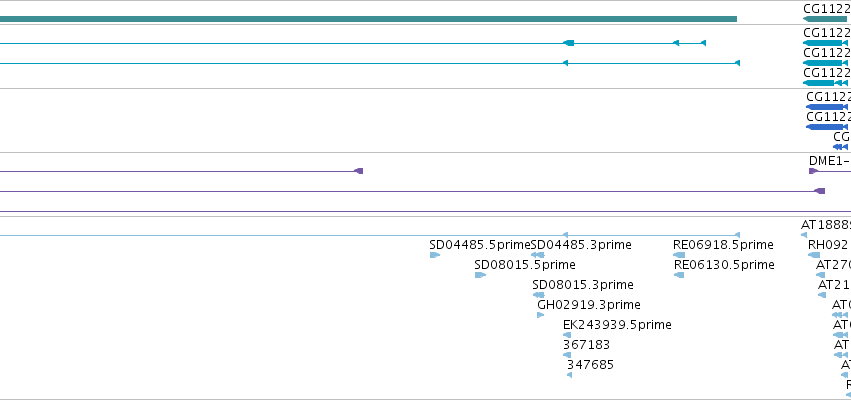The height and width of the screenshot is (400, 851).
Task: Select the SD08015.3prime label
Action: [583, 285]
